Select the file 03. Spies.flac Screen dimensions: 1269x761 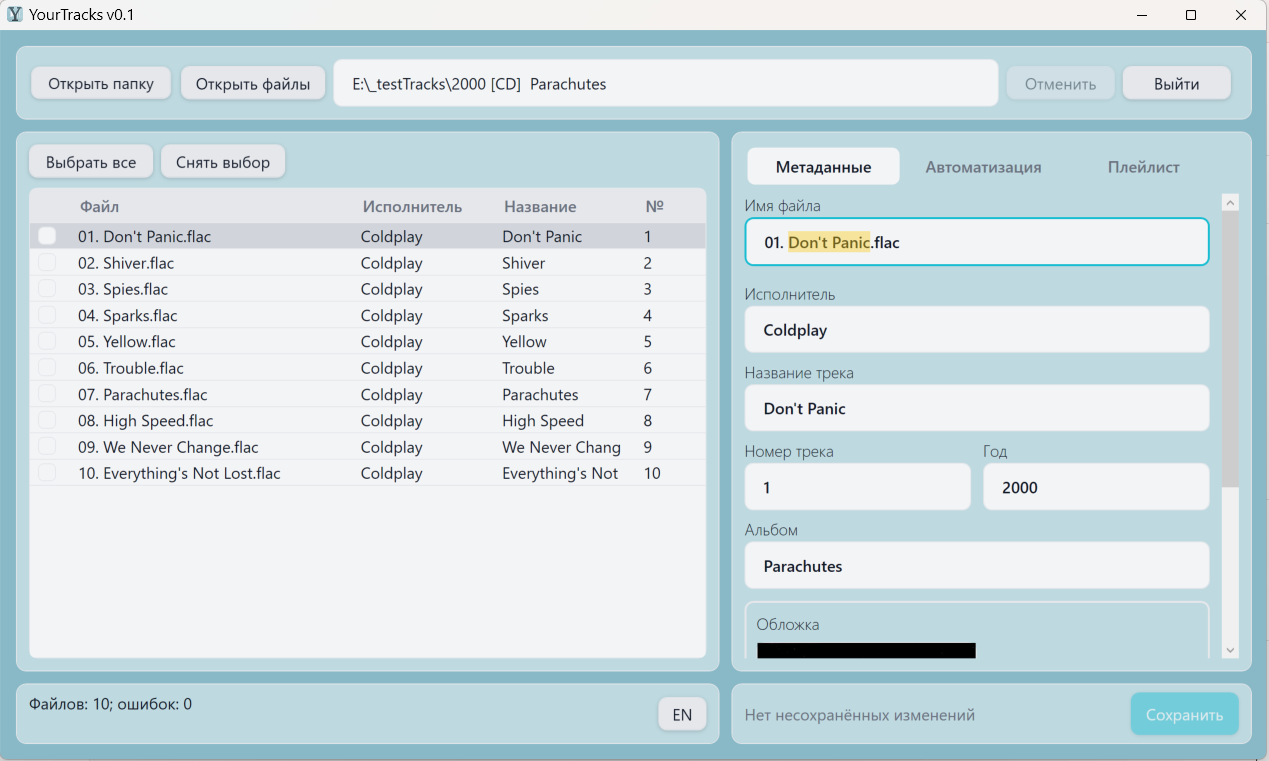click(367, 289)
